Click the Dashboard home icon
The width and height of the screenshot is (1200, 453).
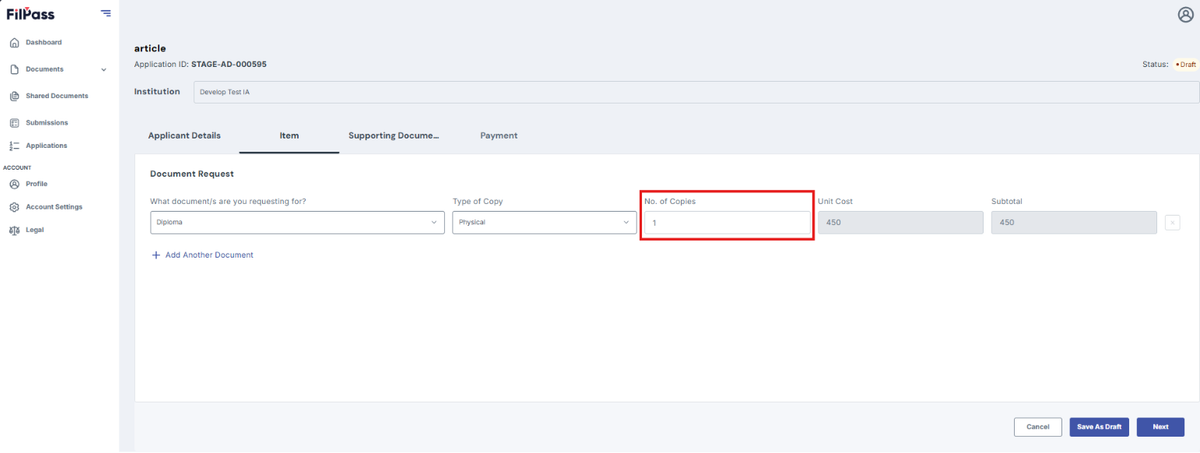pos(14,42)
